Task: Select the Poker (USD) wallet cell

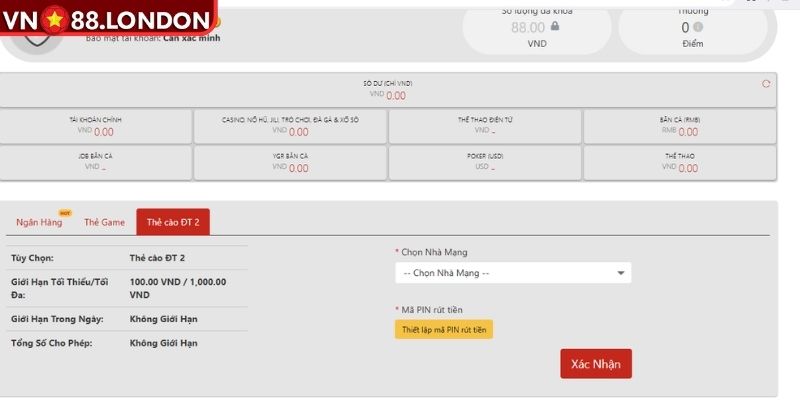Action: (x=484, y=162)
